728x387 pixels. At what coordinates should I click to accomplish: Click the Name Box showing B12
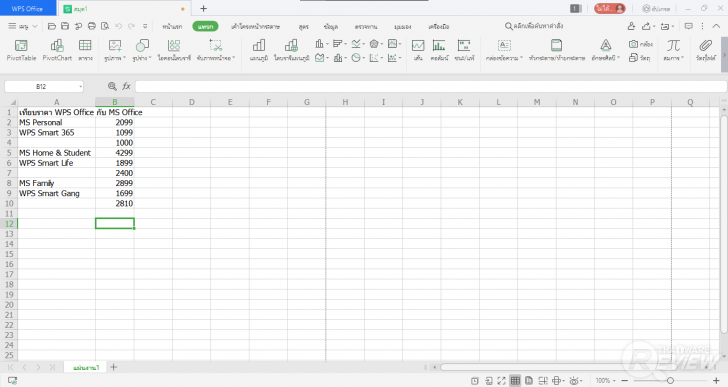44,86
